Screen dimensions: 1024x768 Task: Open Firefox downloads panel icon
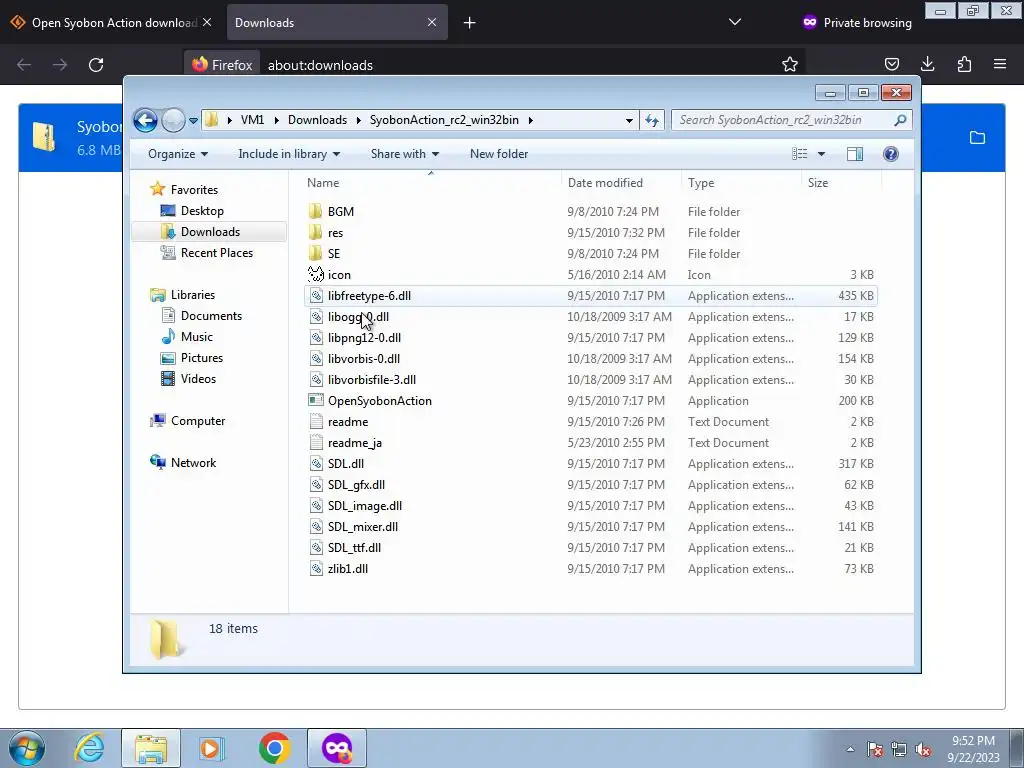click(927, 64)
